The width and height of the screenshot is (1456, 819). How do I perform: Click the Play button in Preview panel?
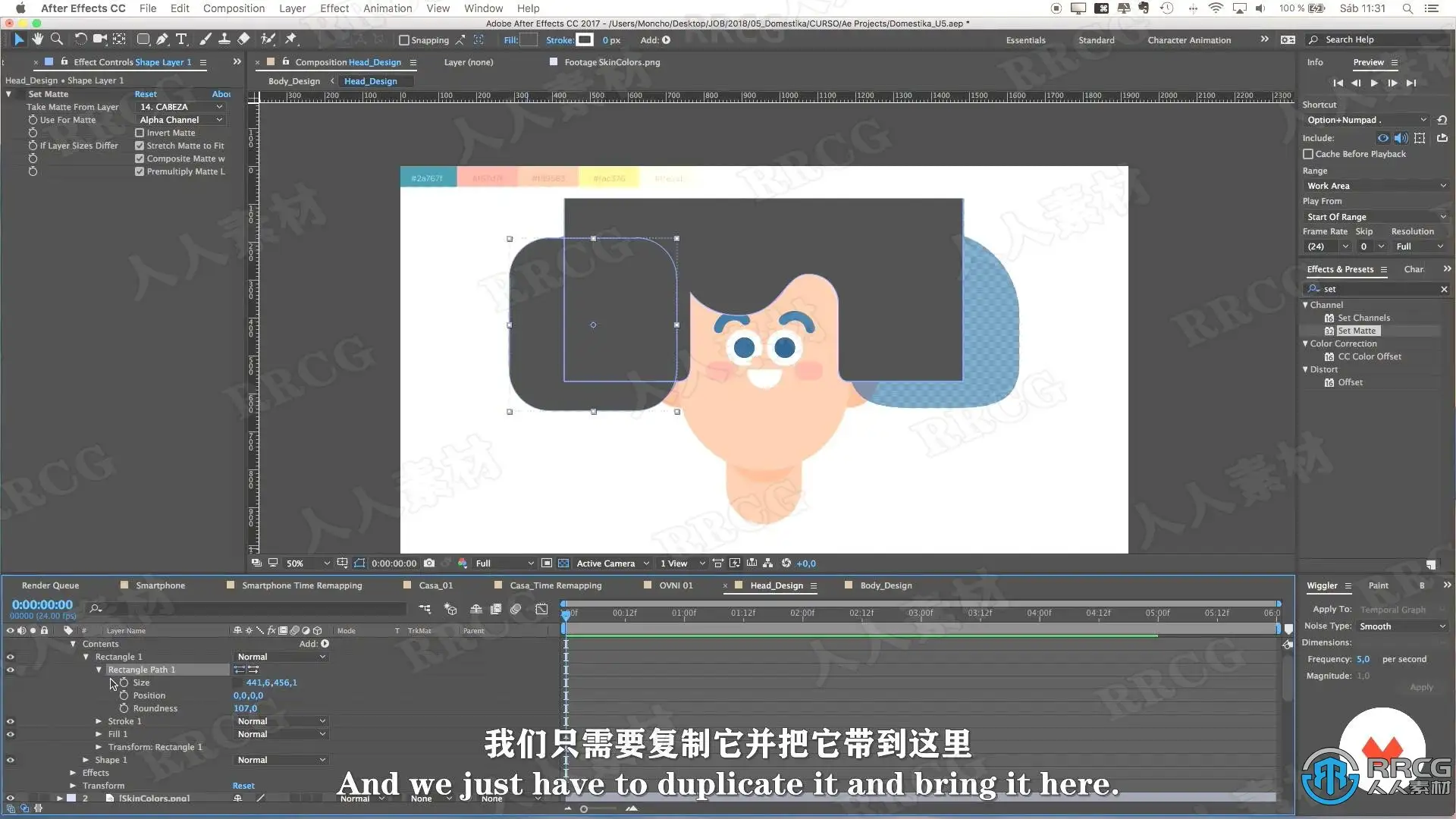[1374, 83]
